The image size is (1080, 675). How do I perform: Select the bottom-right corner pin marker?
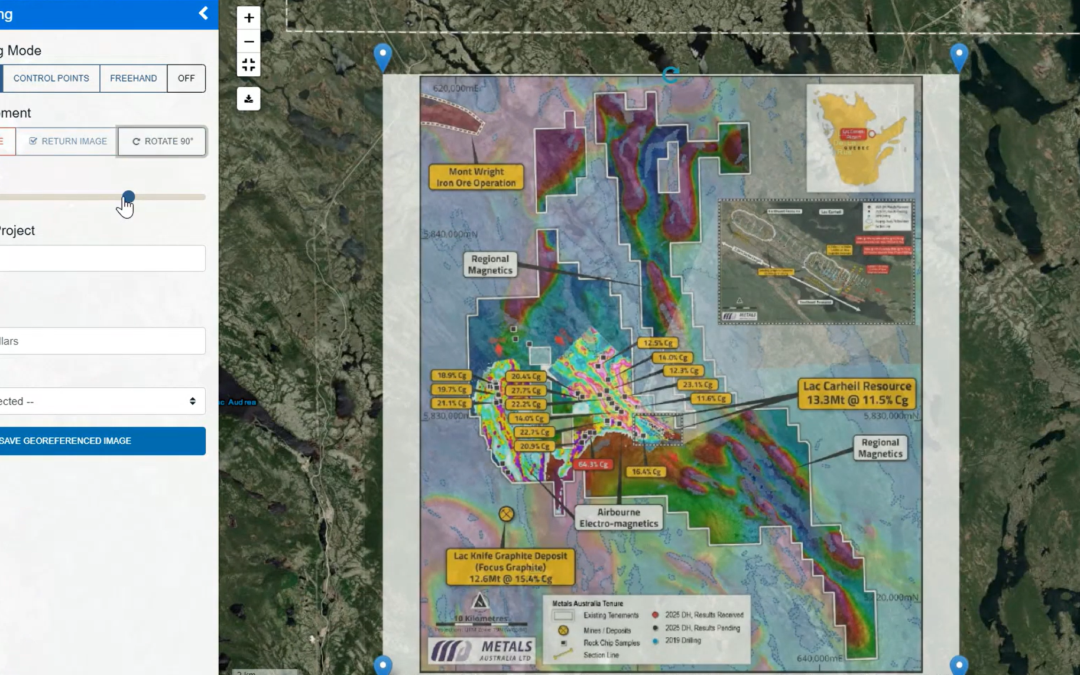tap(958, 665)
